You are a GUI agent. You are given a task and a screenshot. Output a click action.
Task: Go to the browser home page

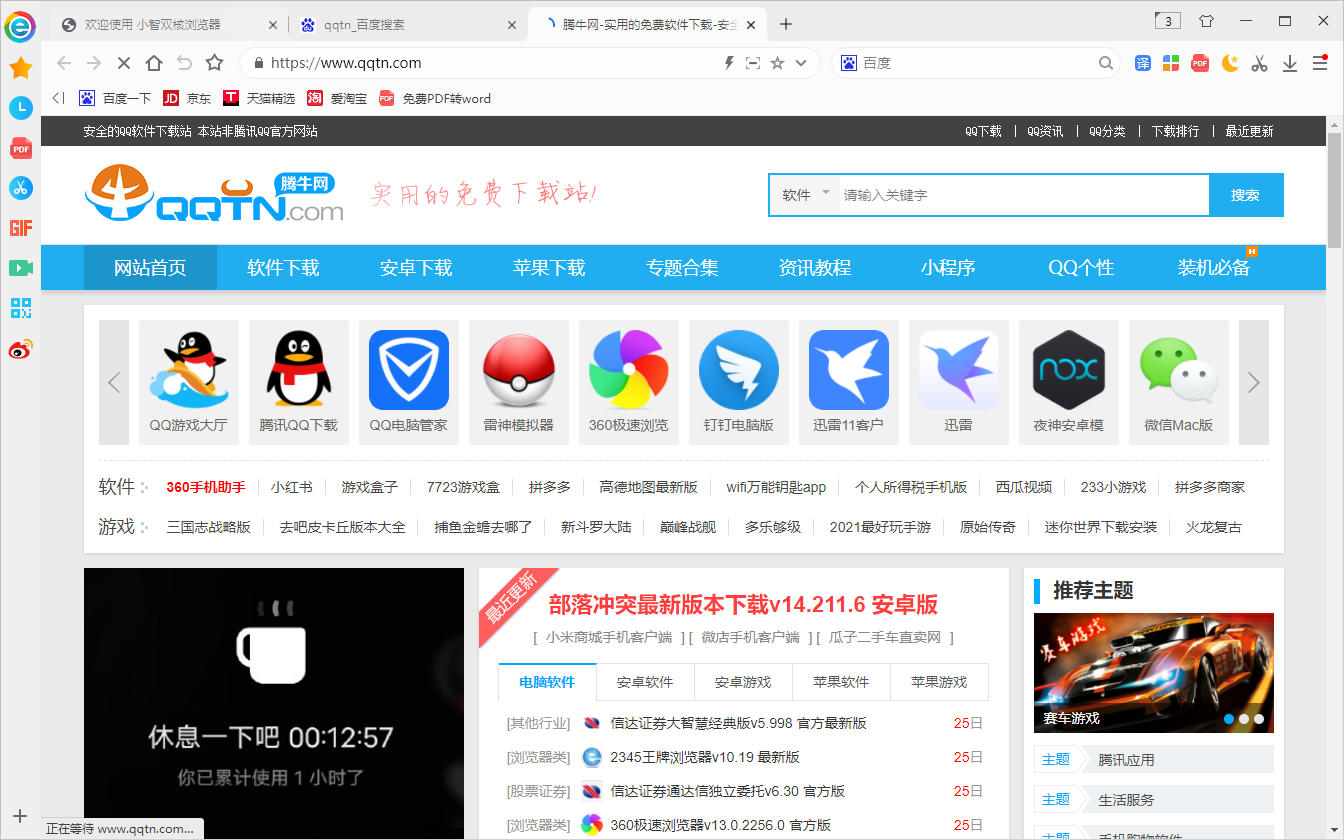(154, 63)
